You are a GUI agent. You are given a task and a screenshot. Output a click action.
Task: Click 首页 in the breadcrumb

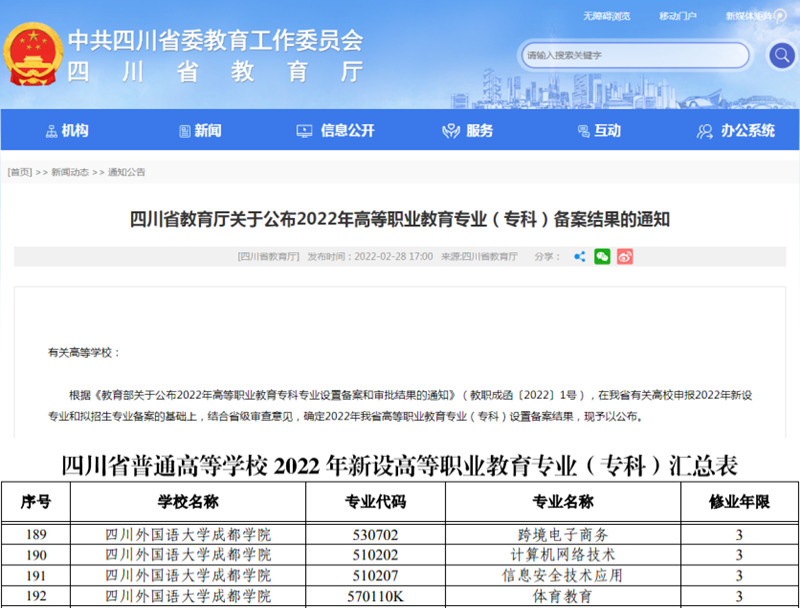click(x=20, y=172)
